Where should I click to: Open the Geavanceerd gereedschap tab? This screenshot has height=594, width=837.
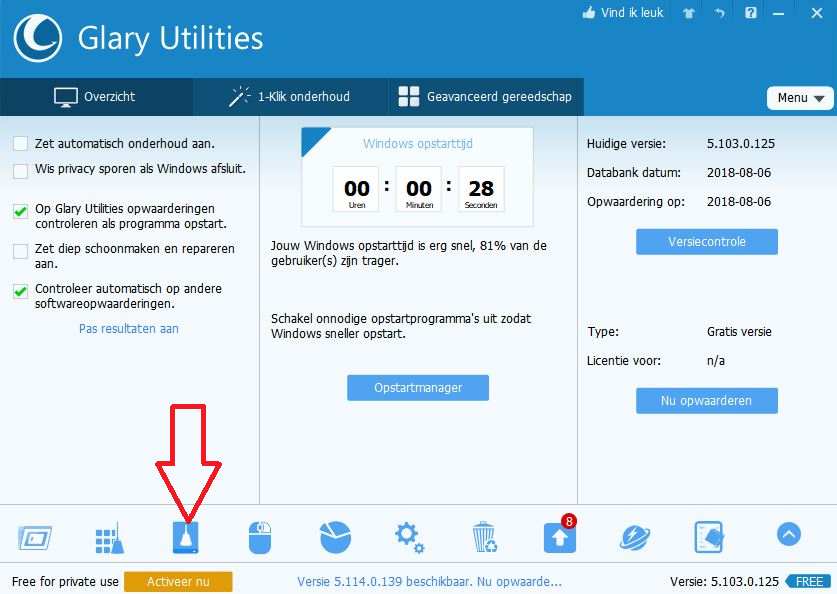coord(486,97)
